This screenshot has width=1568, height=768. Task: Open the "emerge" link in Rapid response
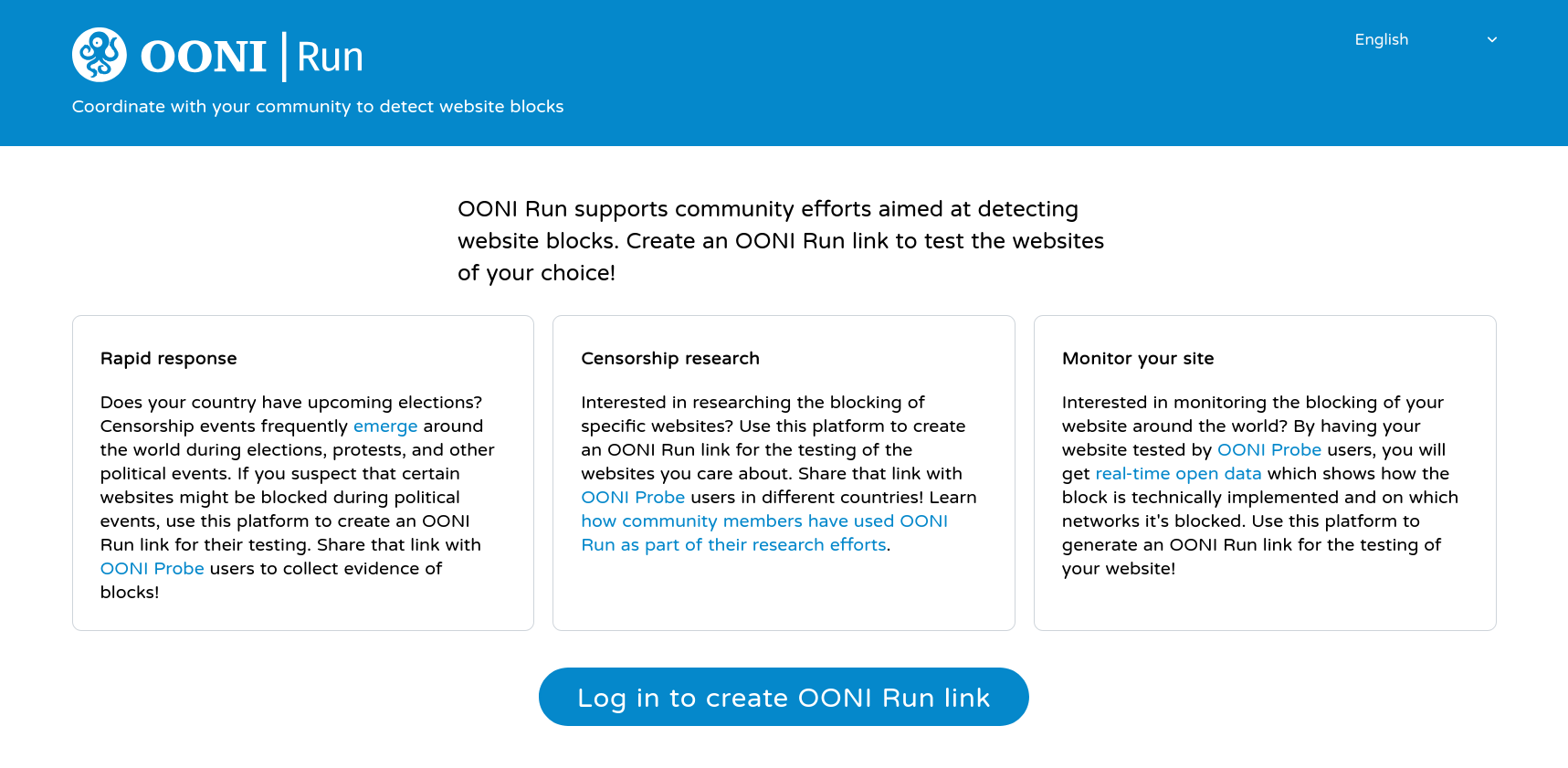[384, 426]
